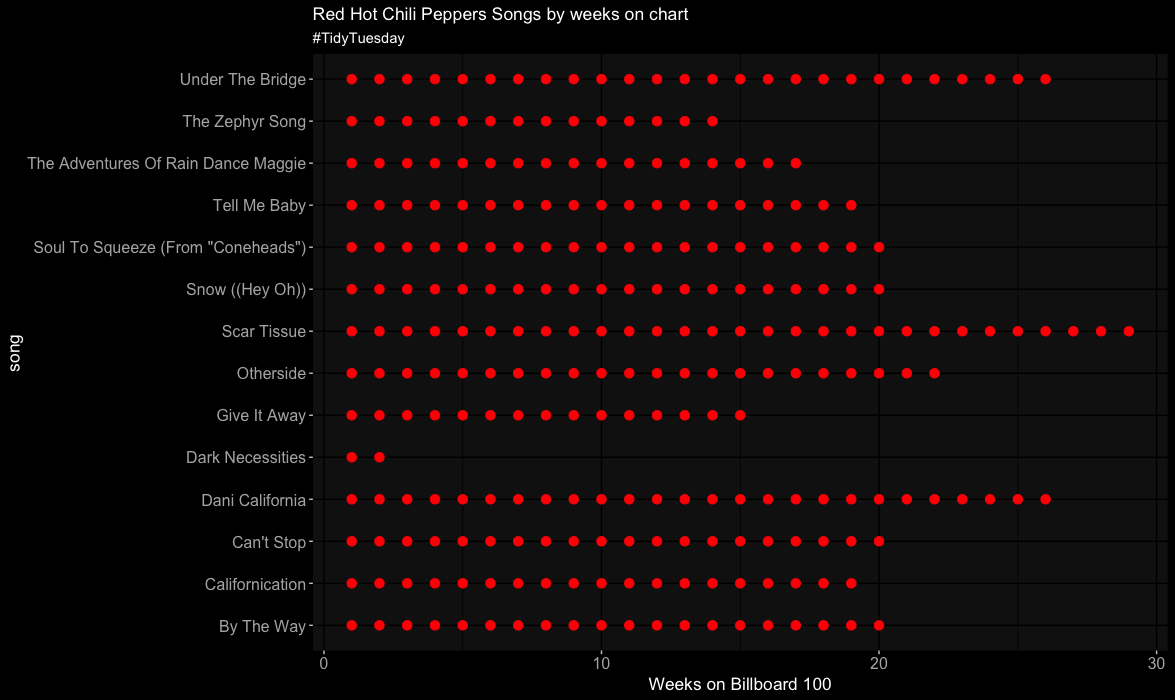Click the chart title 'Red Hot Chili Peppers Songs by weeks on chart'
Viewport: 1175px width, 700px height.
[x=500, y=14]
